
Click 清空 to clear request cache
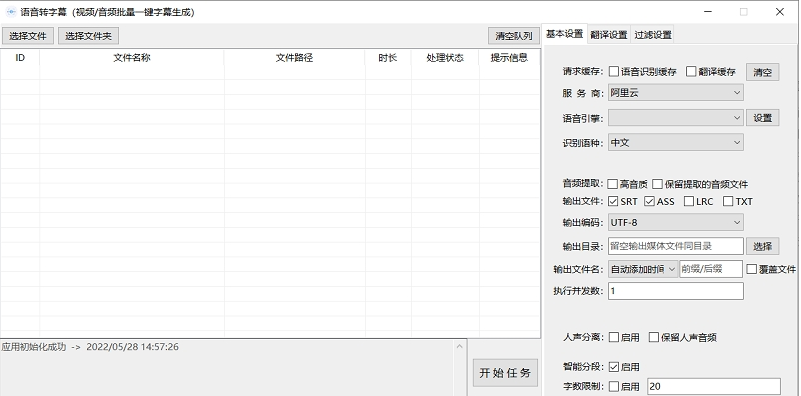tap(762, 72)
